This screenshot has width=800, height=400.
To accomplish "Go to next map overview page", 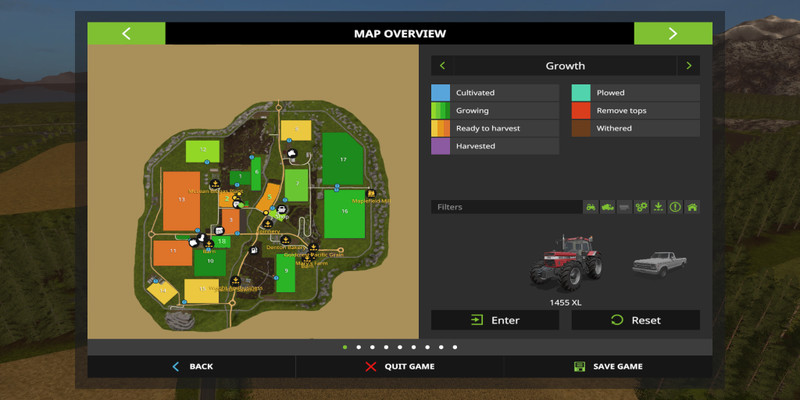I will coord(672,33).
